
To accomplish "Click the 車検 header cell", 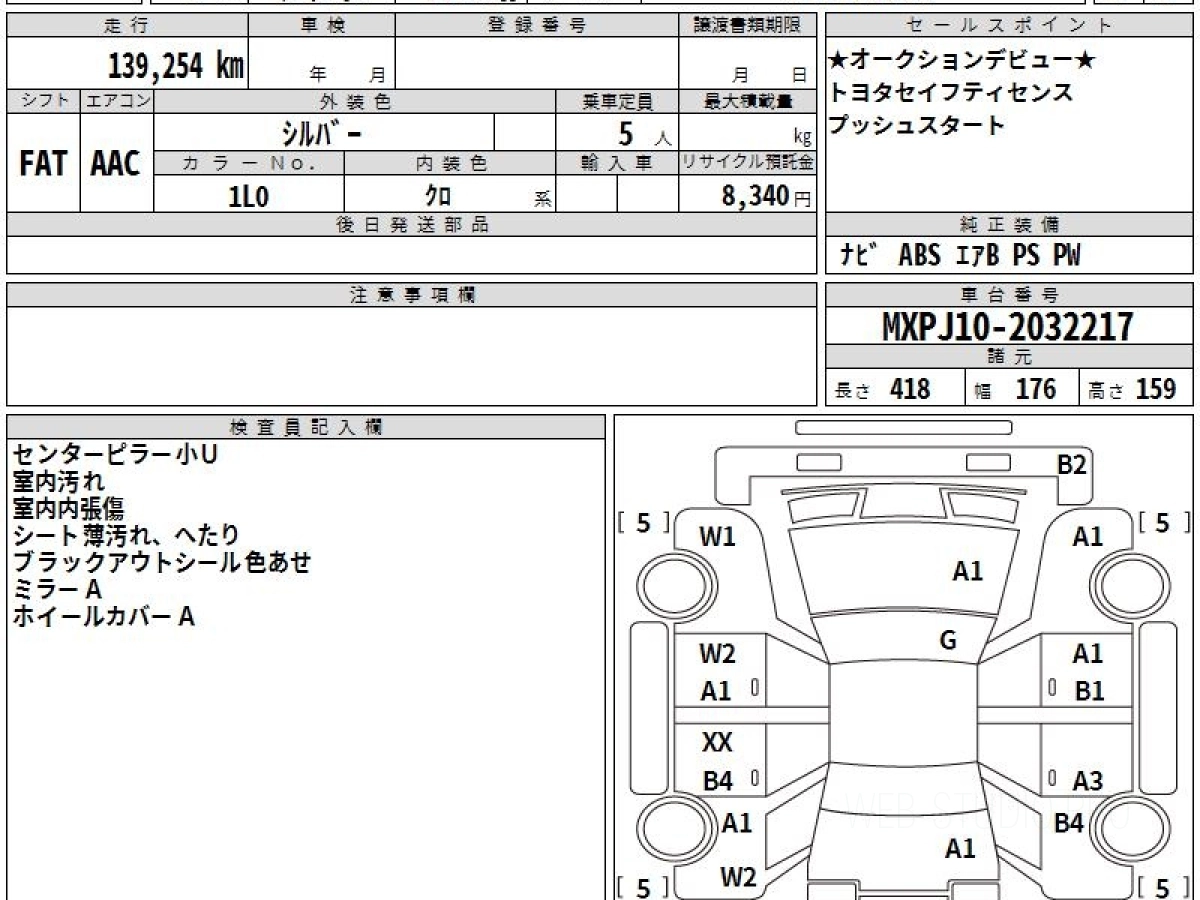I will click(322, 26).
